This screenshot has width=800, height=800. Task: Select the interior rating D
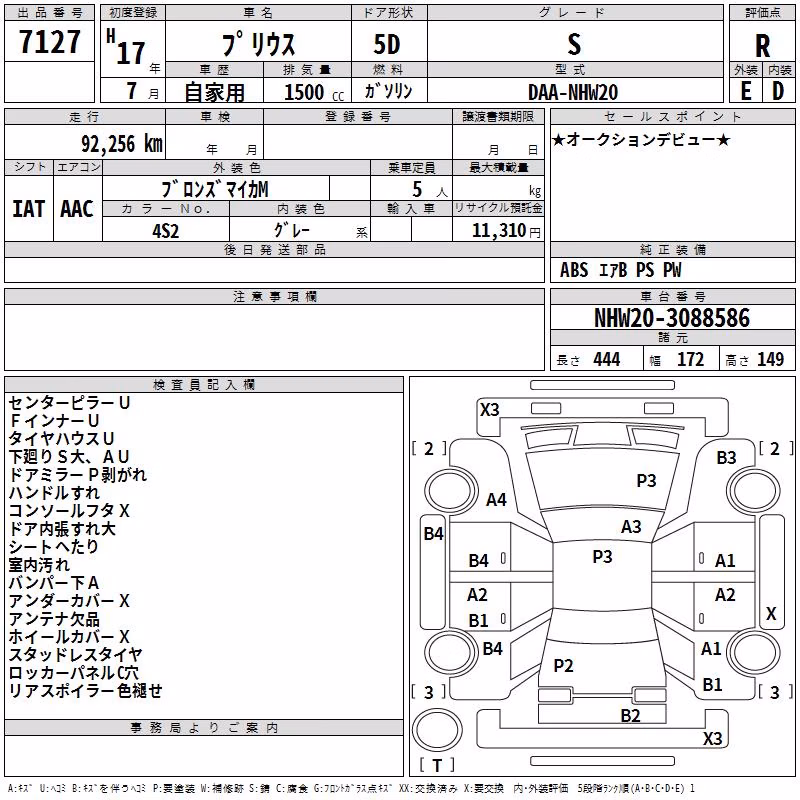(x=778, y=91)
